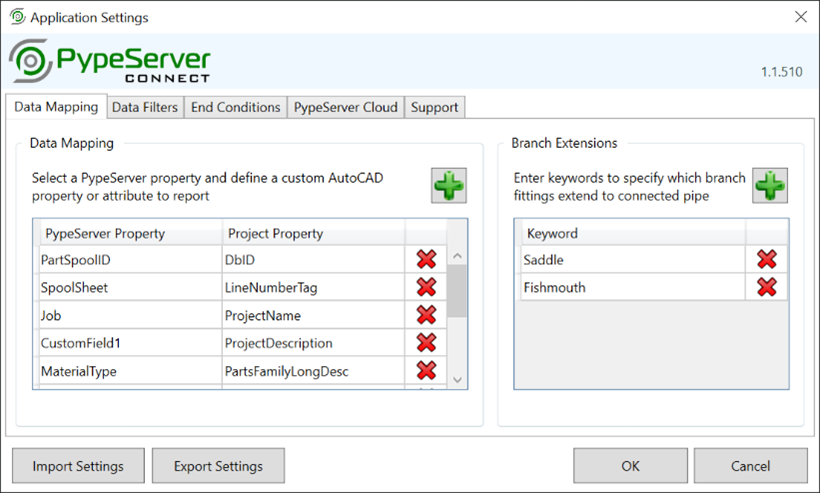Add a new branch extension keyword
This screenshot has height=493, width=820.
pos(770,186)
